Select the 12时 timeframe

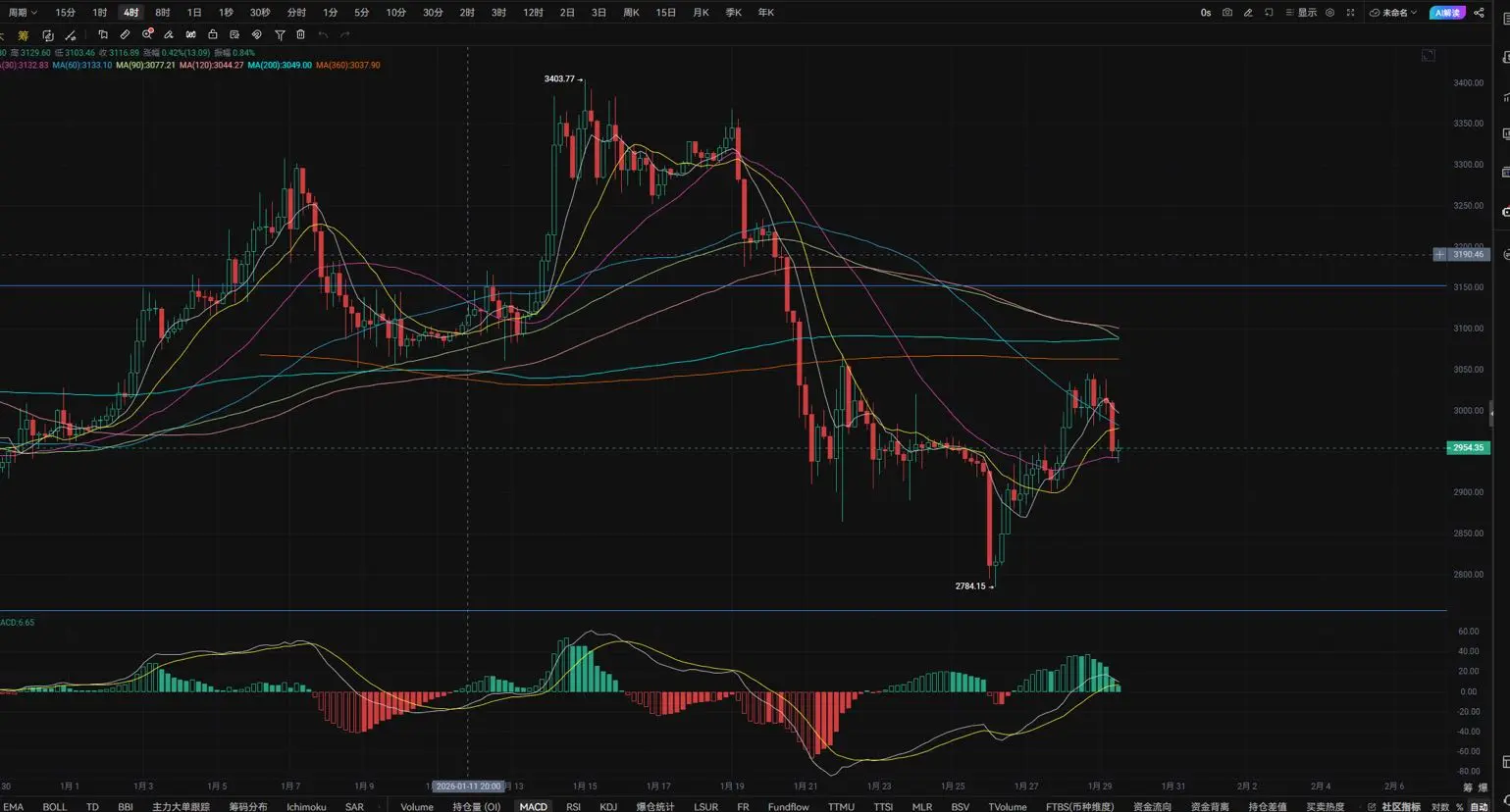click(x=533, y=13)
